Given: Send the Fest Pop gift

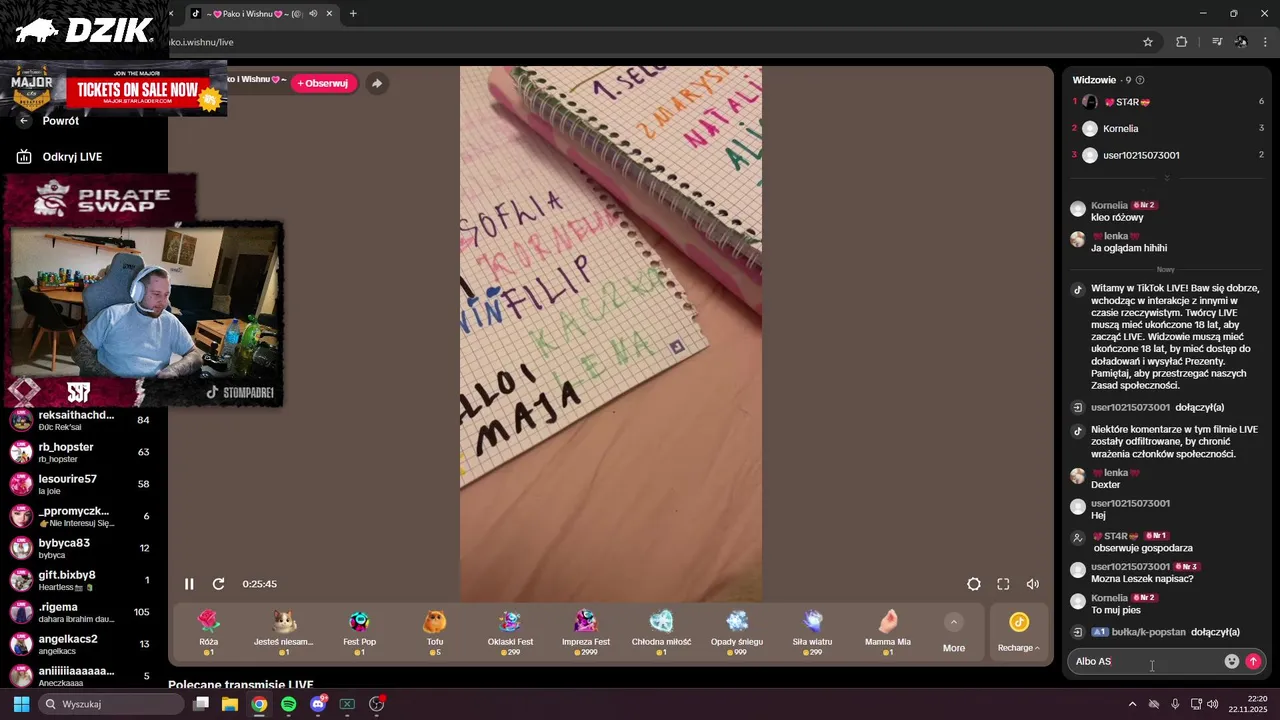Looking at the screenshot, I should coord(359,633).
